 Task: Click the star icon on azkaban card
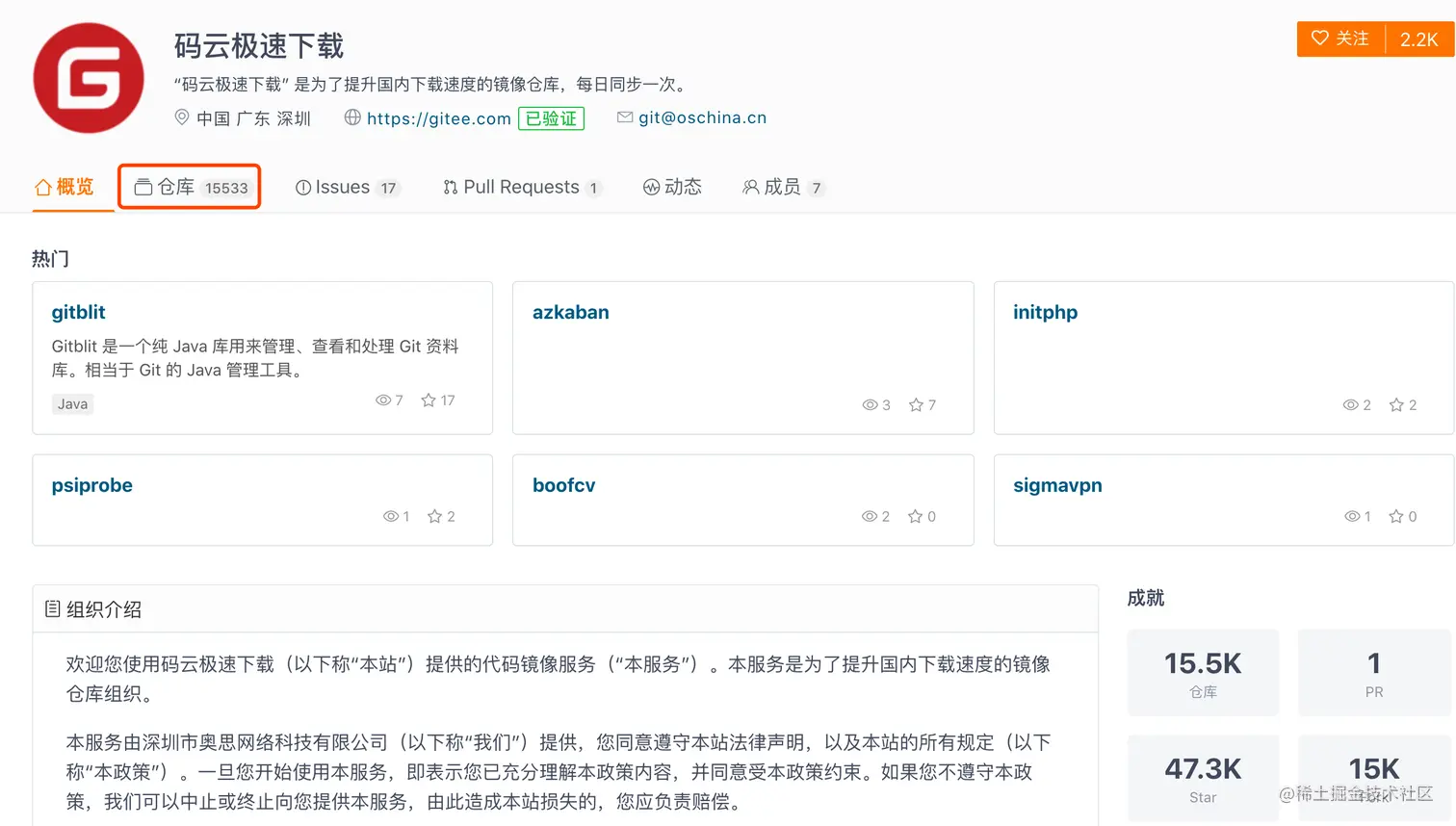pos(917,405)
